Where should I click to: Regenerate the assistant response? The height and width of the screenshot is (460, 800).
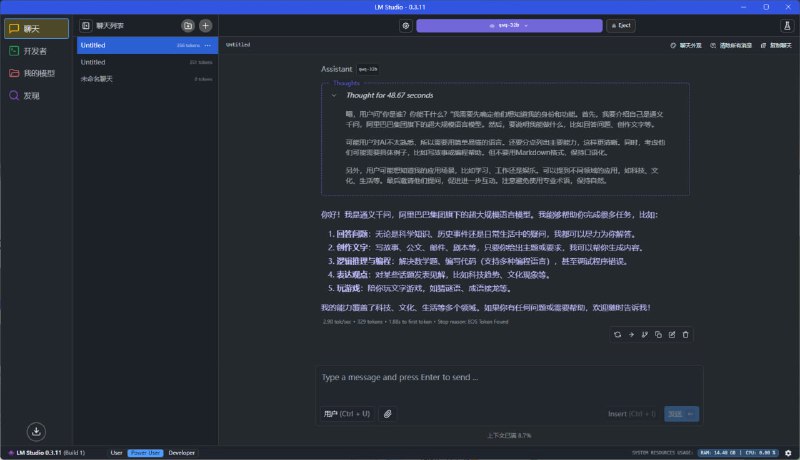coord(617,335)
